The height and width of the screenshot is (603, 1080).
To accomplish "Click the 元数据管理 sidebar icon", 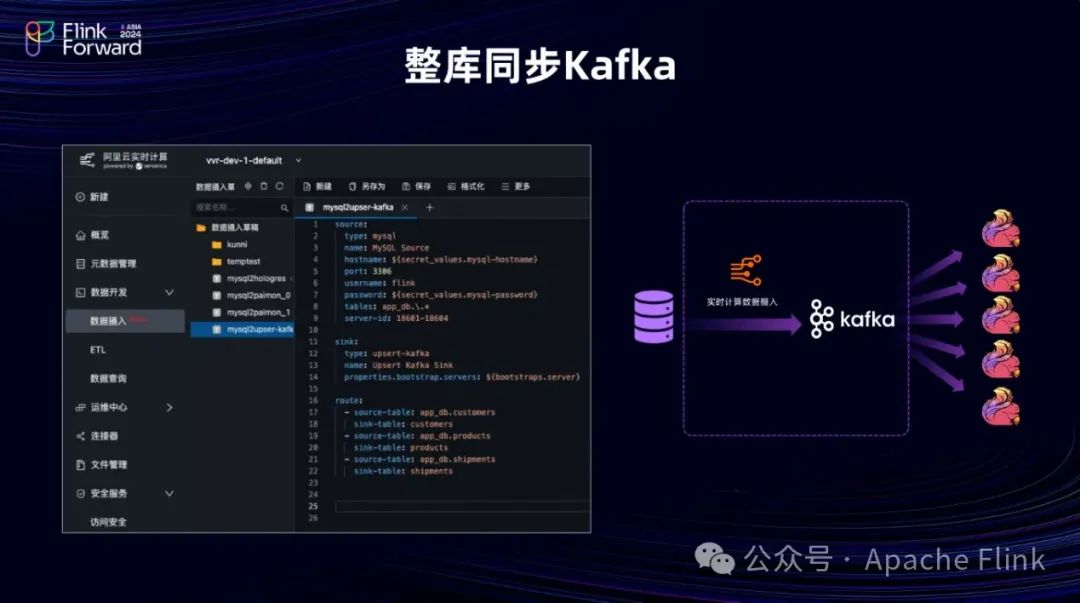I will coord(80,264).
